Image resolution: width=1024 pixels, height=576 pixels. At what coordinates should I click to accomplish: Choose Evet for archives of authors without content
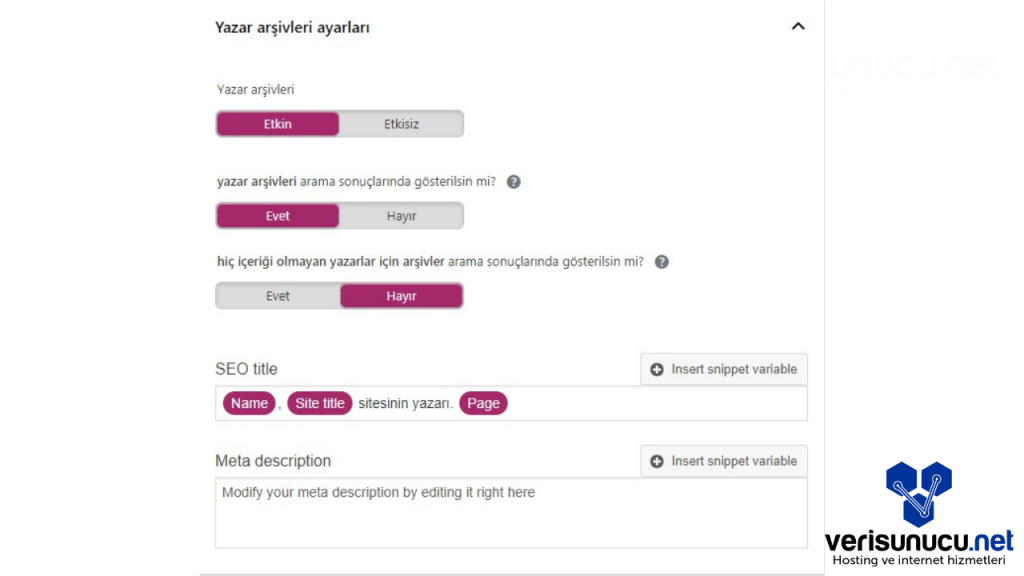click(x=278, y=296)
